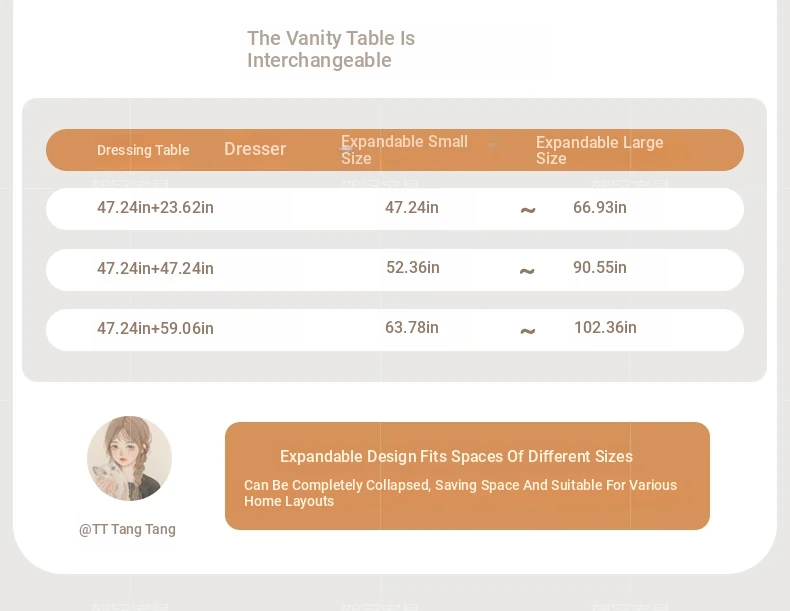790x611 pixels.
Task: Click the 102.36in large size value
Action: (605, 328)
